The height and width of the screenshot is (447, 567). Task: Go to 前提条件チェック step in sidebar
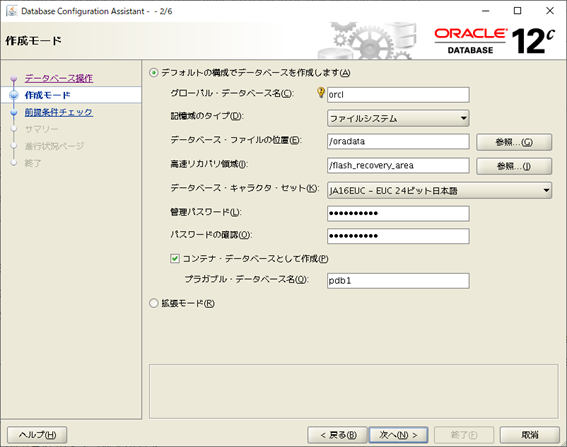pyautogui.click(x=59, y=112)
